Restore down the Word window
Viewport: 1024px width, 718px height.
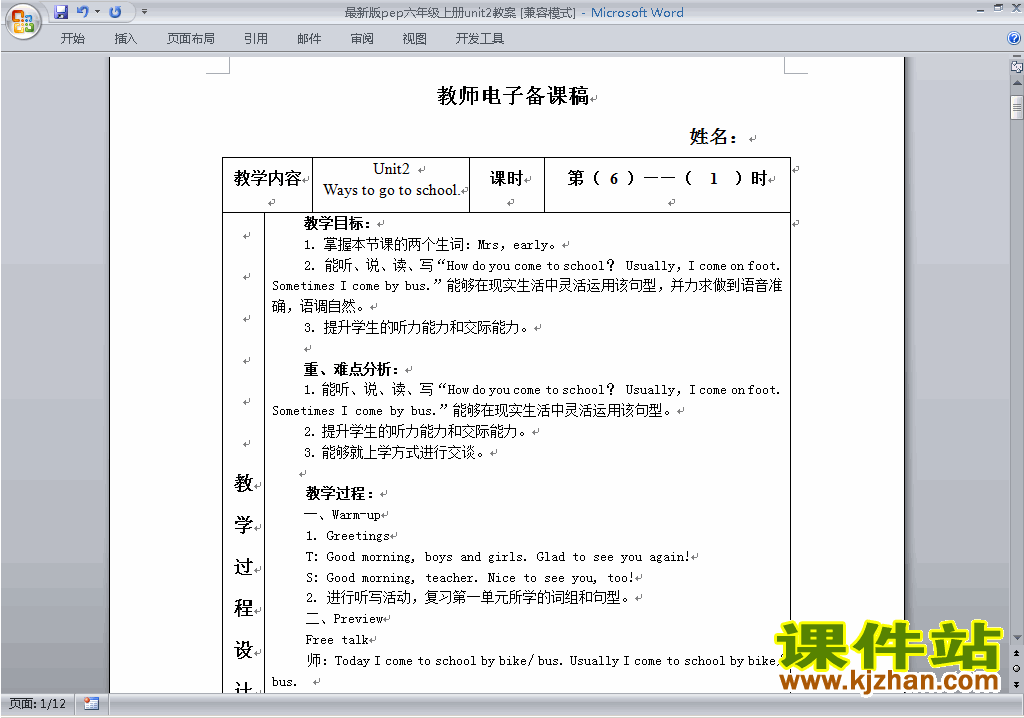click(998, 8)
